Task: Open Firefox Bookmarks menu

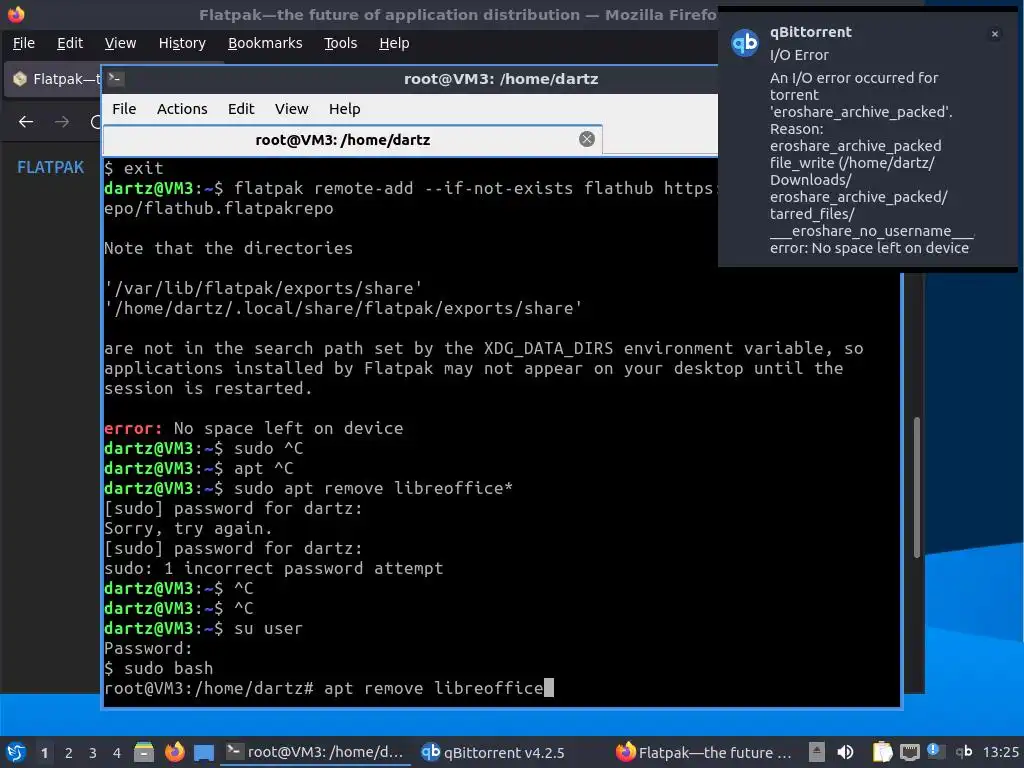Action: [265, 43]
